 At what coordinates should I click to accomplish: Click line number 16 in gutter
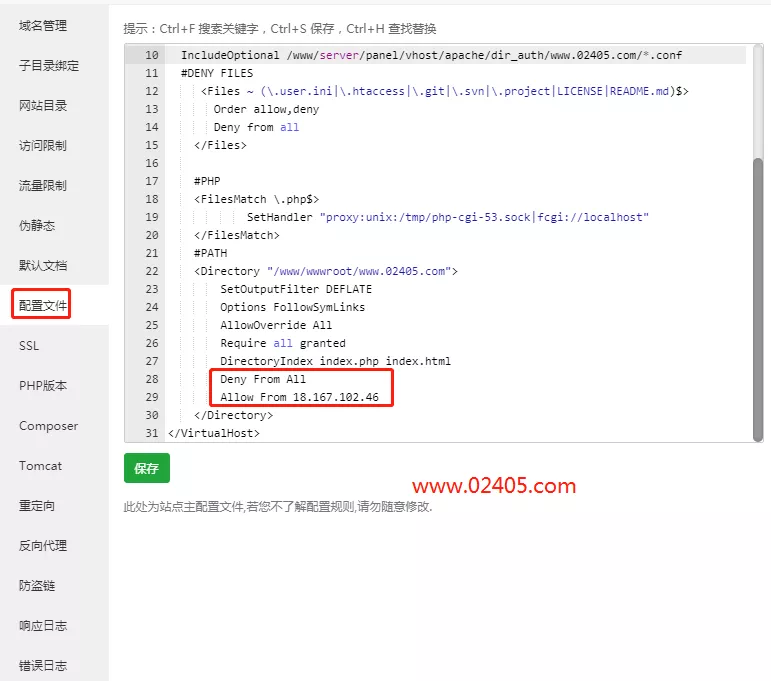[x=152, y=163]
